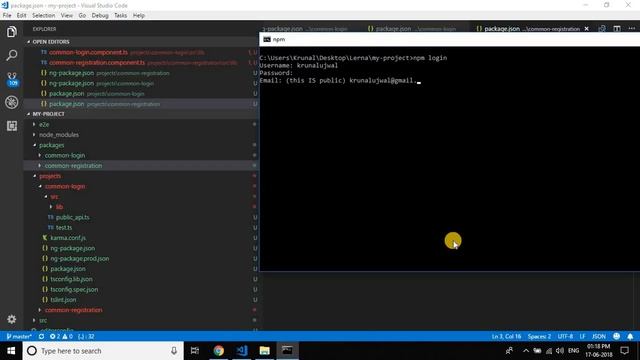640x360 pixels.
Task: Click the ENG input language indicator
Action: 573,351
